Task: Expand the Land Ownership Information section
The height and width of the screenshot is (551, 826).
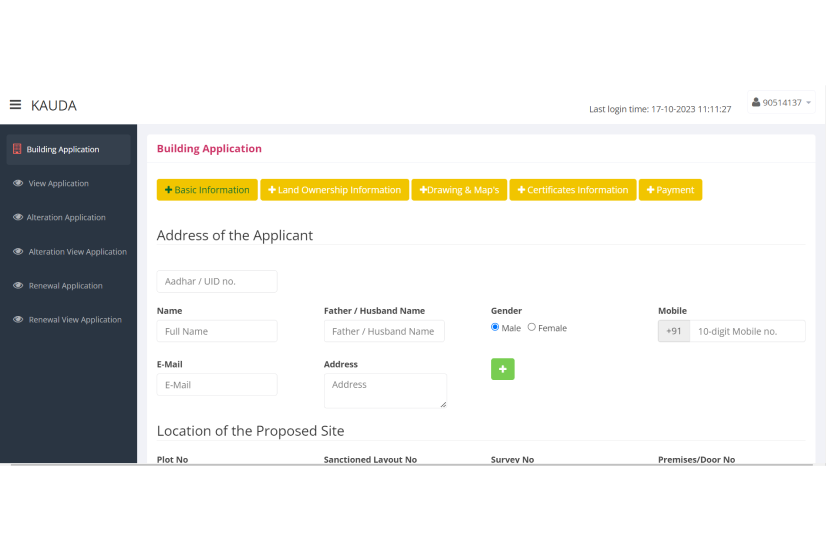Action: [x=334, y=190]
